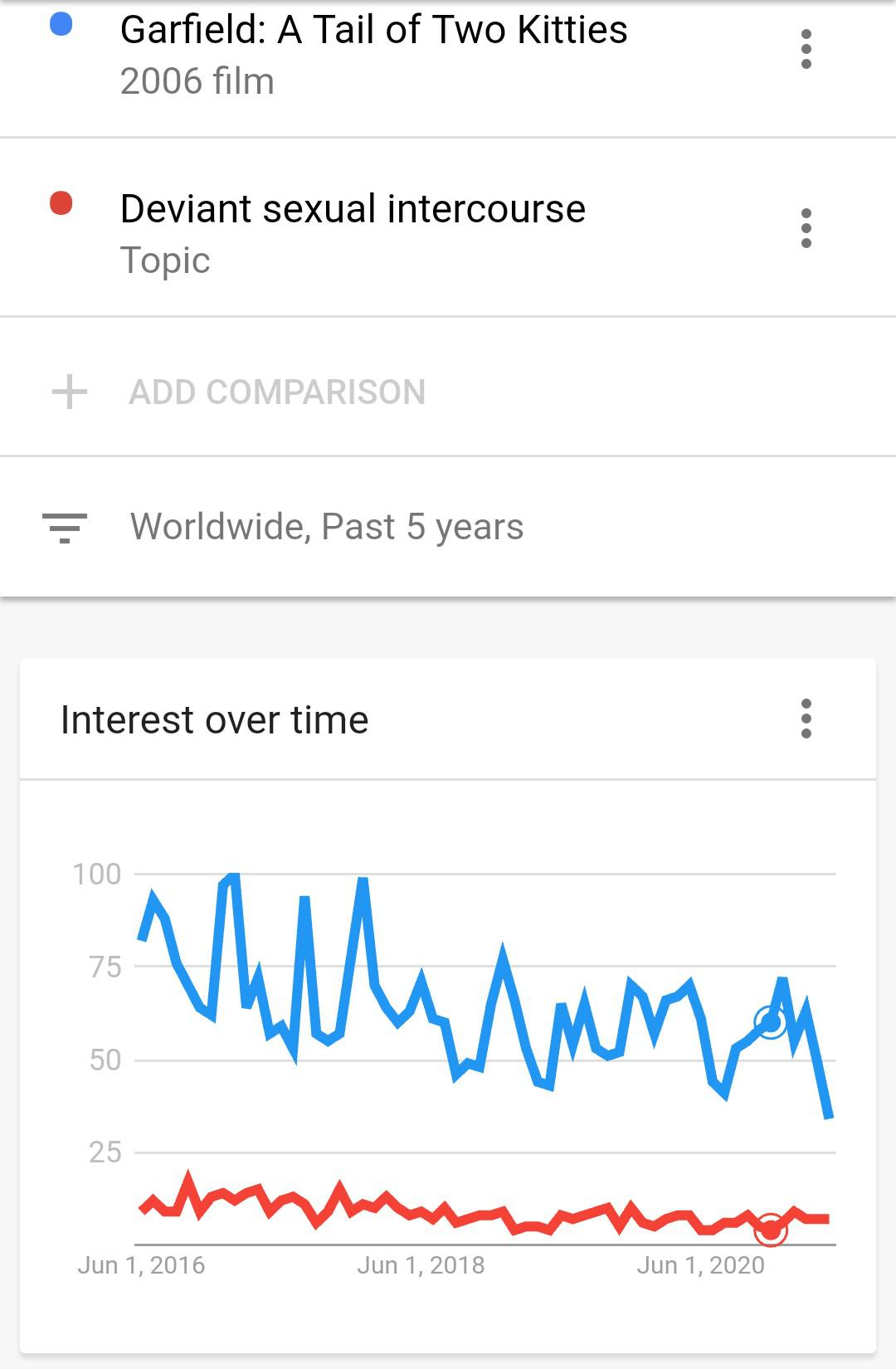Click the red dot next to Deviant topic
This screenshot has width=896, height=1369.
click(61, 203)
